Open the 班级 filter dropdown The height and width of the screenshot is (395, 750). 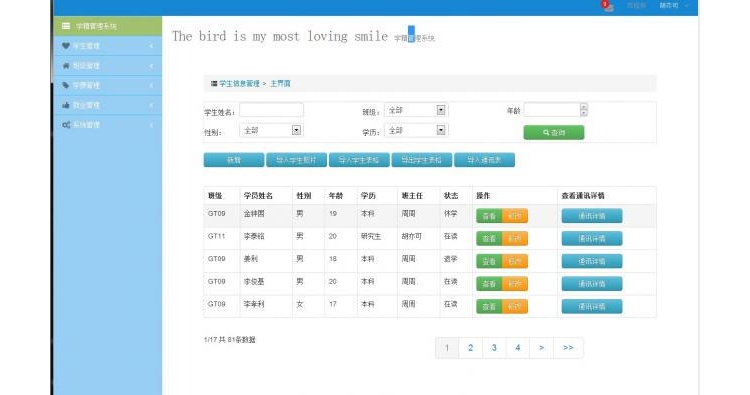click(415, 110)
